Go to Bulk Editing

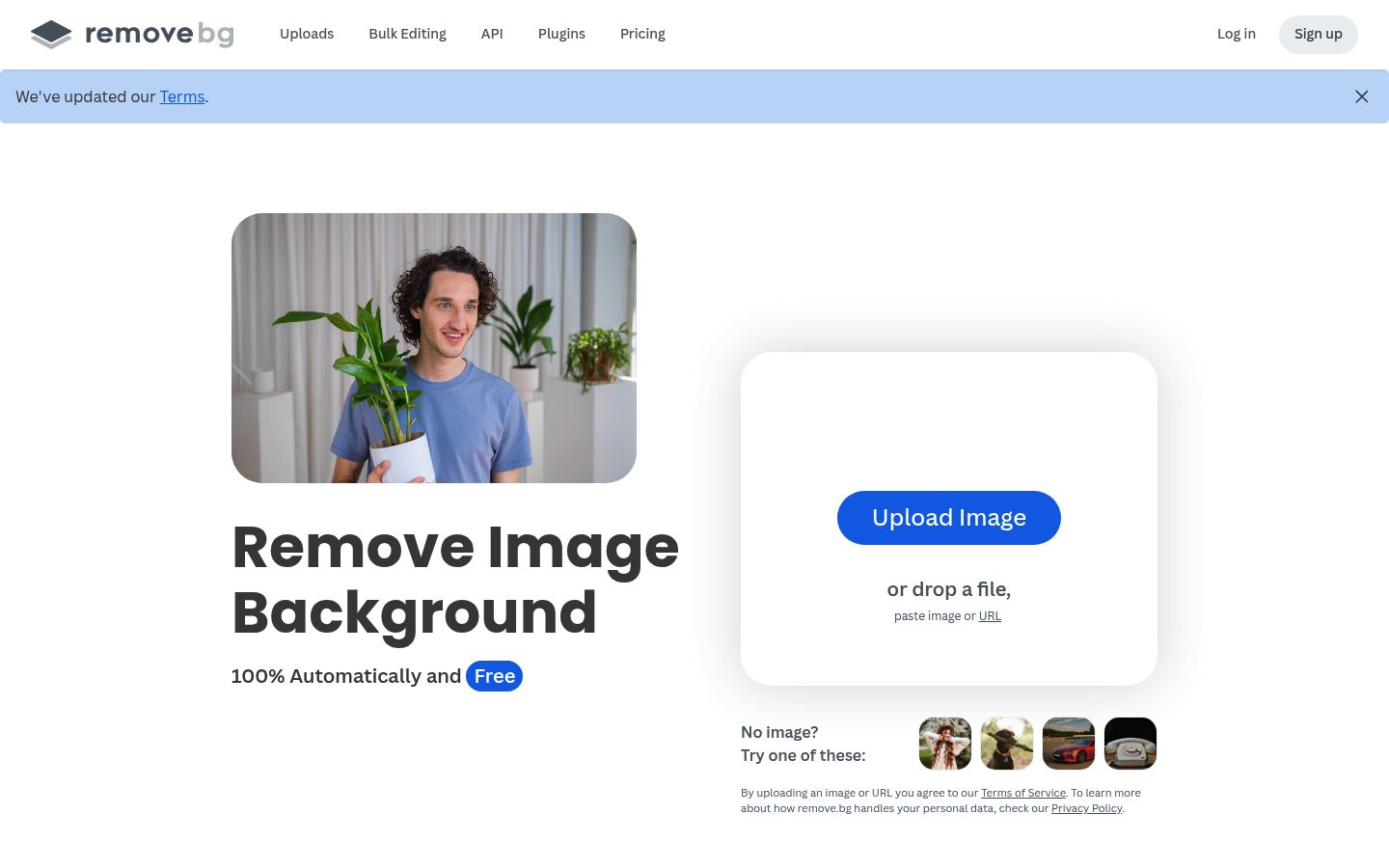tap(407, 34)
